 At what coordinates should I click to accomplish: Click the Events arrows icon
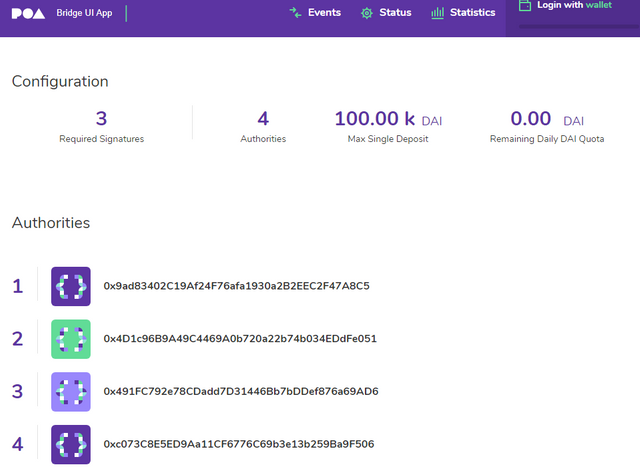295,13
